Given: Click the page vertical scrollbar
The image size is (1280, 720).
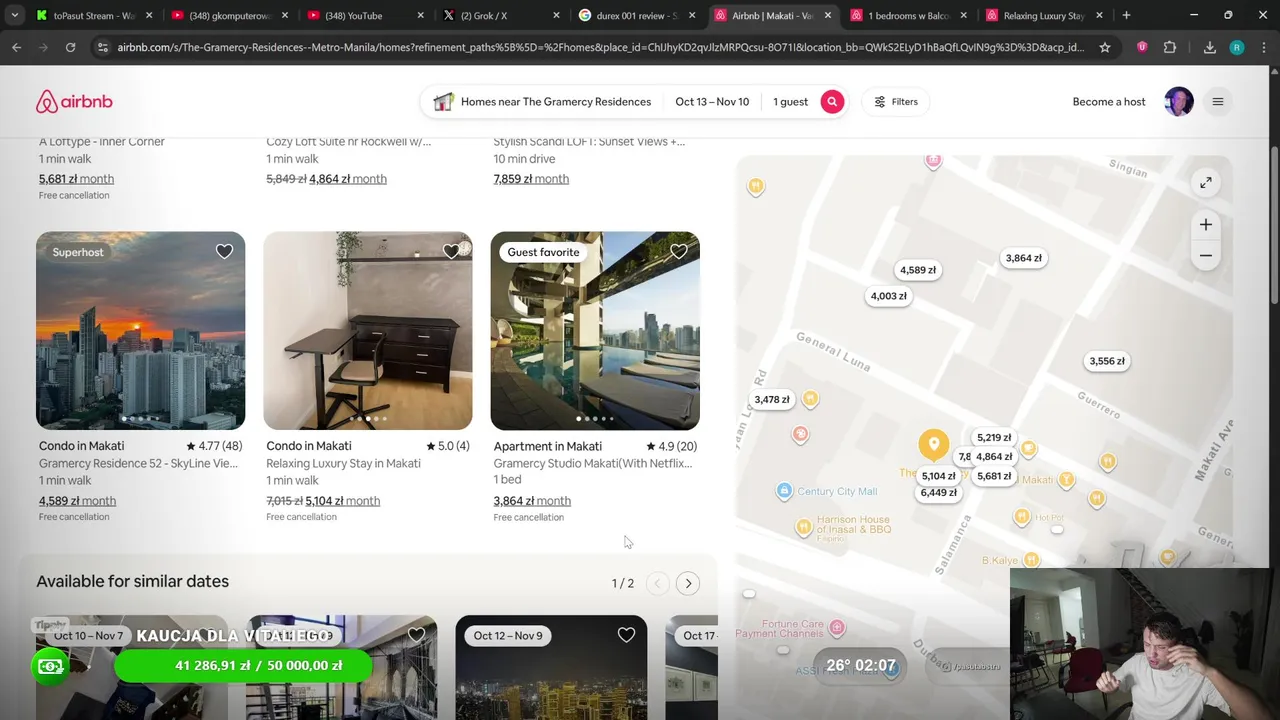Looking at the screenshot, I should [x=1274, y=225].
